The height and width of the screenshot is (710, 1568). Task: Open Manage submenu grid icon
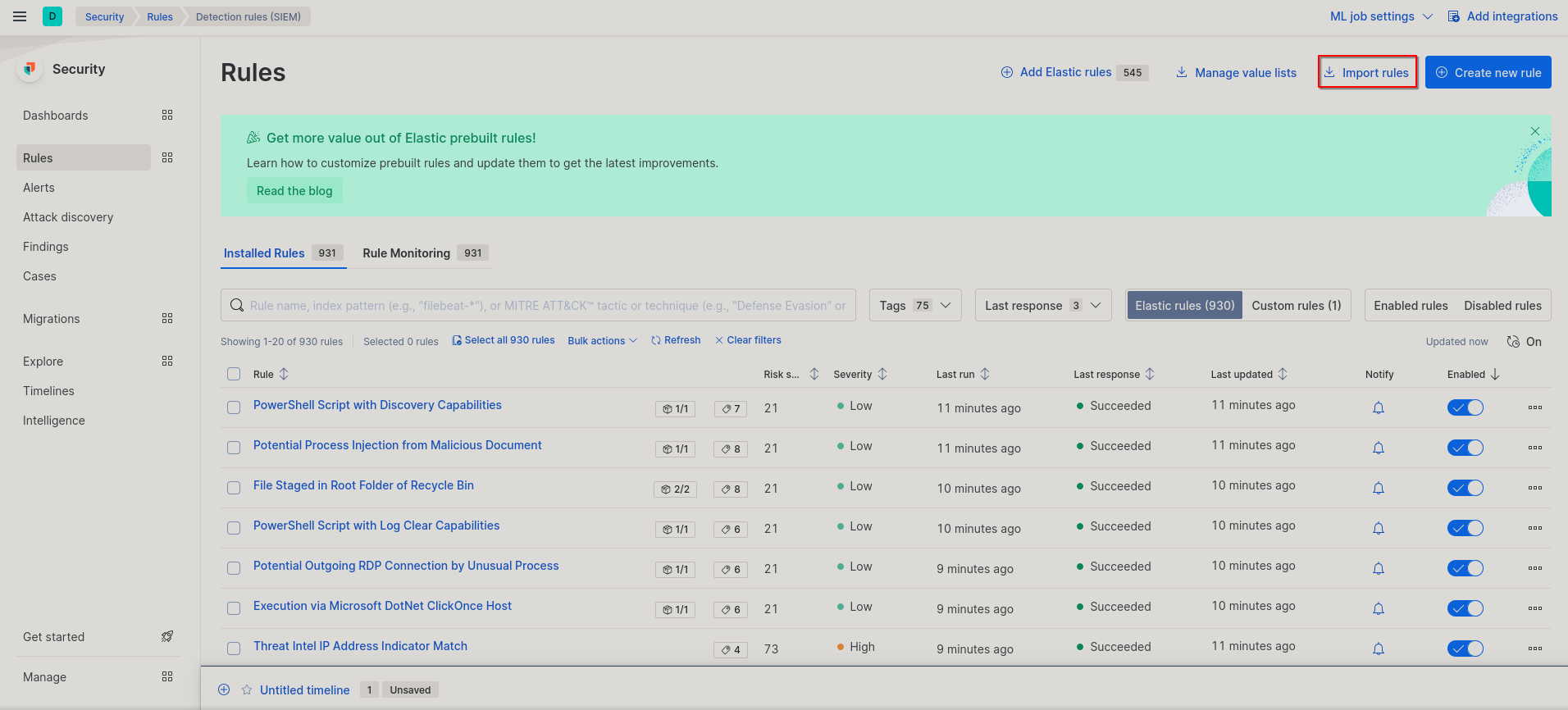pos(167,676)
